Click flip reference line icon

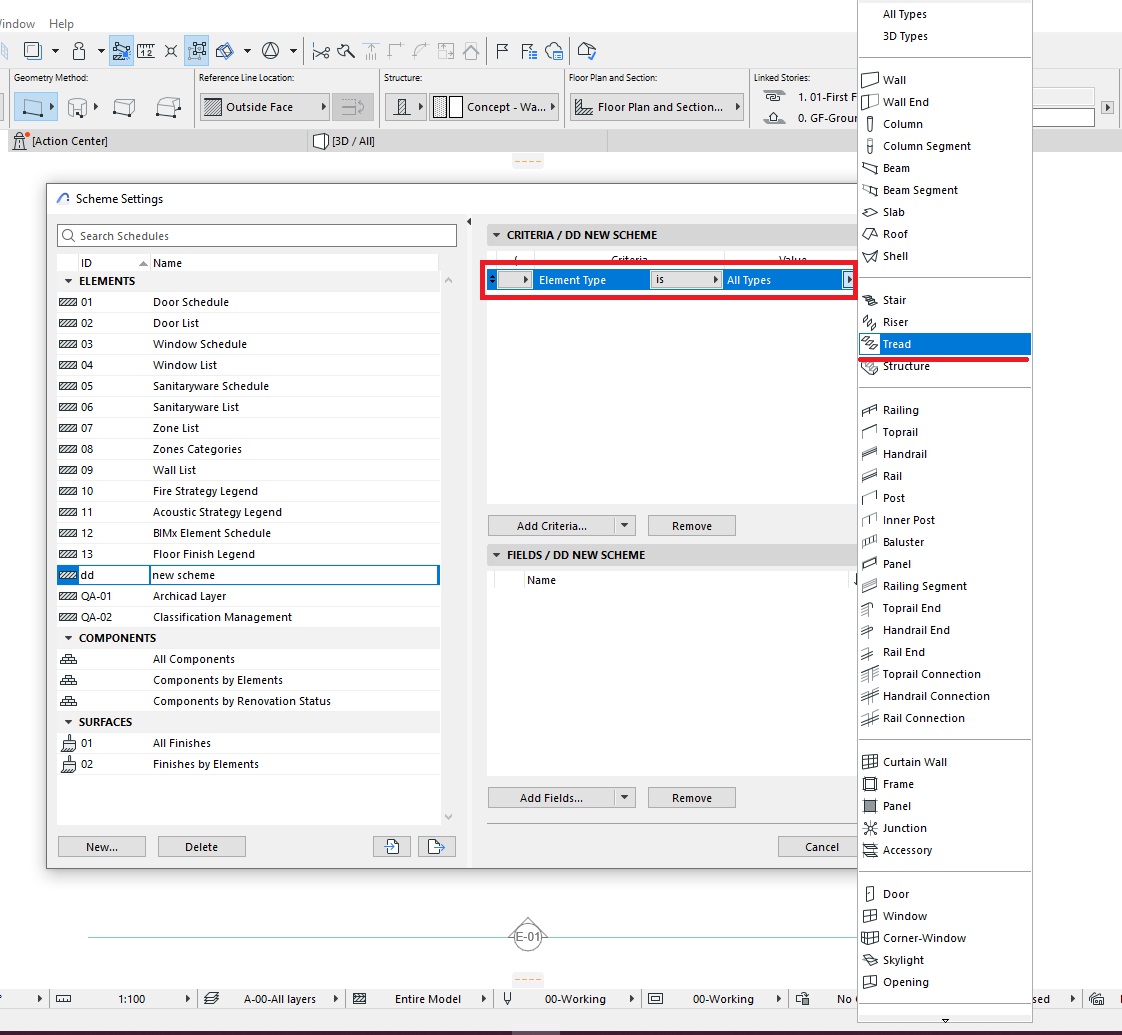point(353,107)
